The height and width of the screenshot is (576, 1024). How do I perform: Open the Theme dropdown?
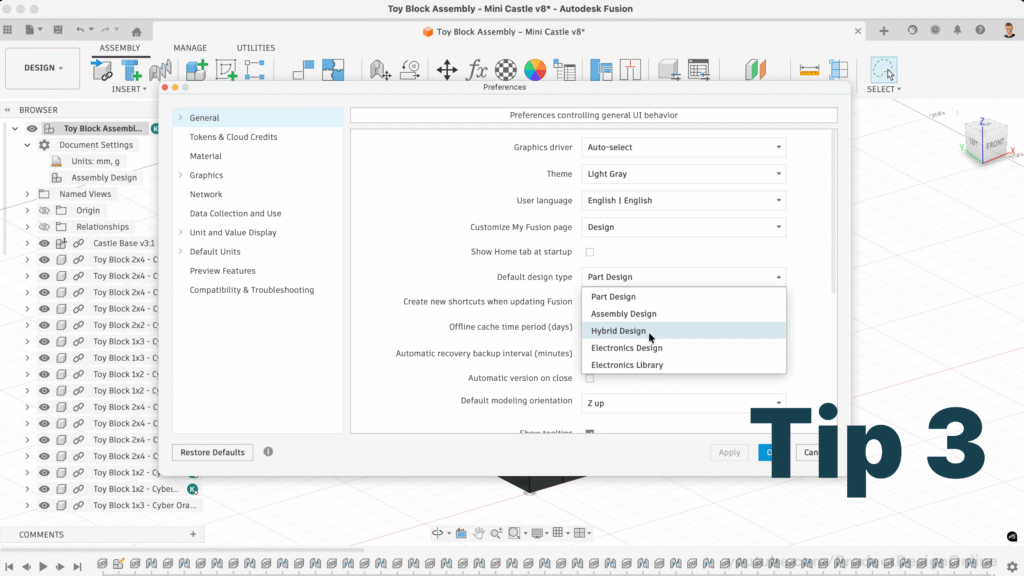click(x=683, y=174)
